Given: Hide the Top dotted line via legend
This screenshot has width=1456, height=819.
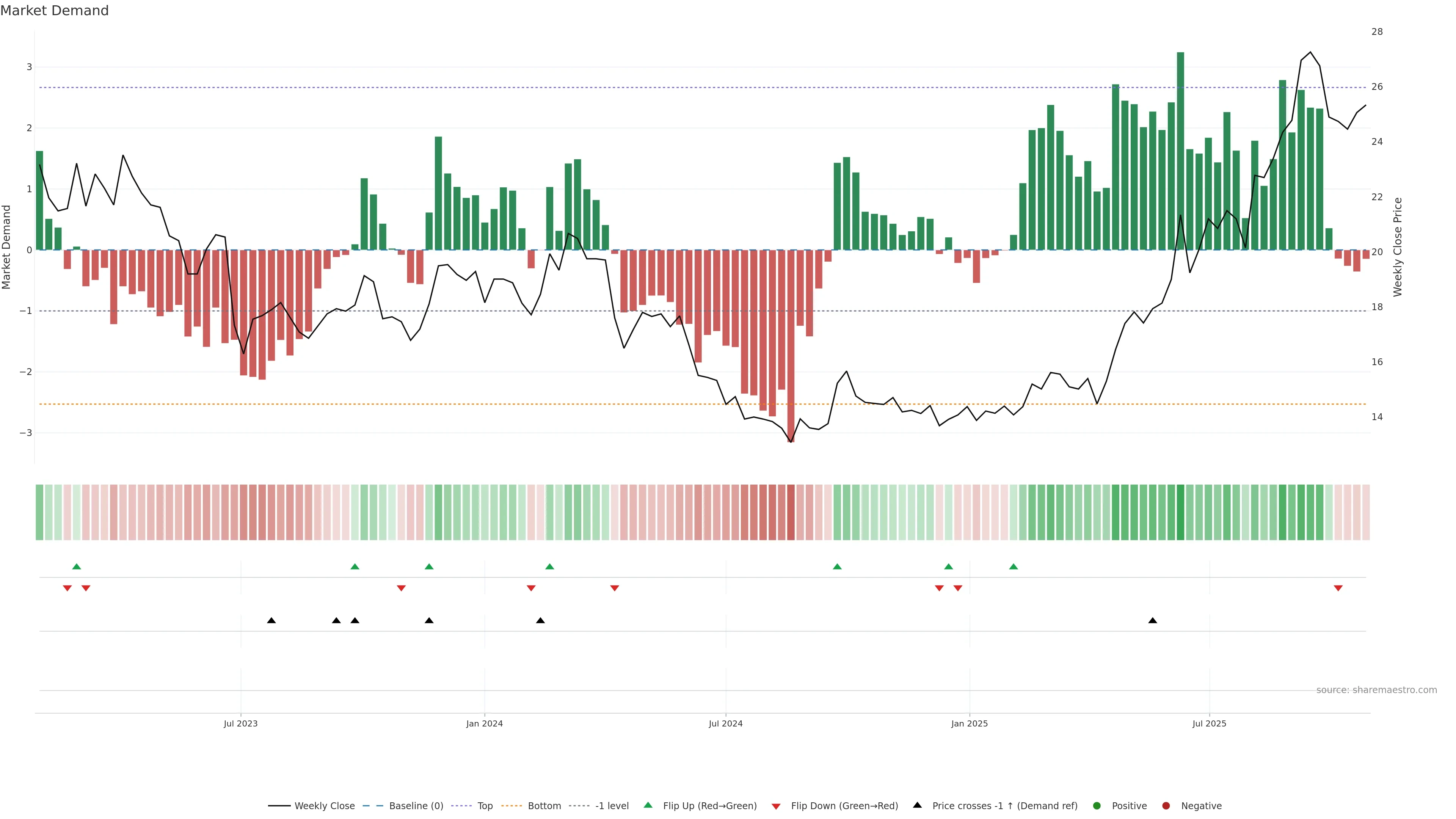Looking at the screenshot, I should coord(485,806).
